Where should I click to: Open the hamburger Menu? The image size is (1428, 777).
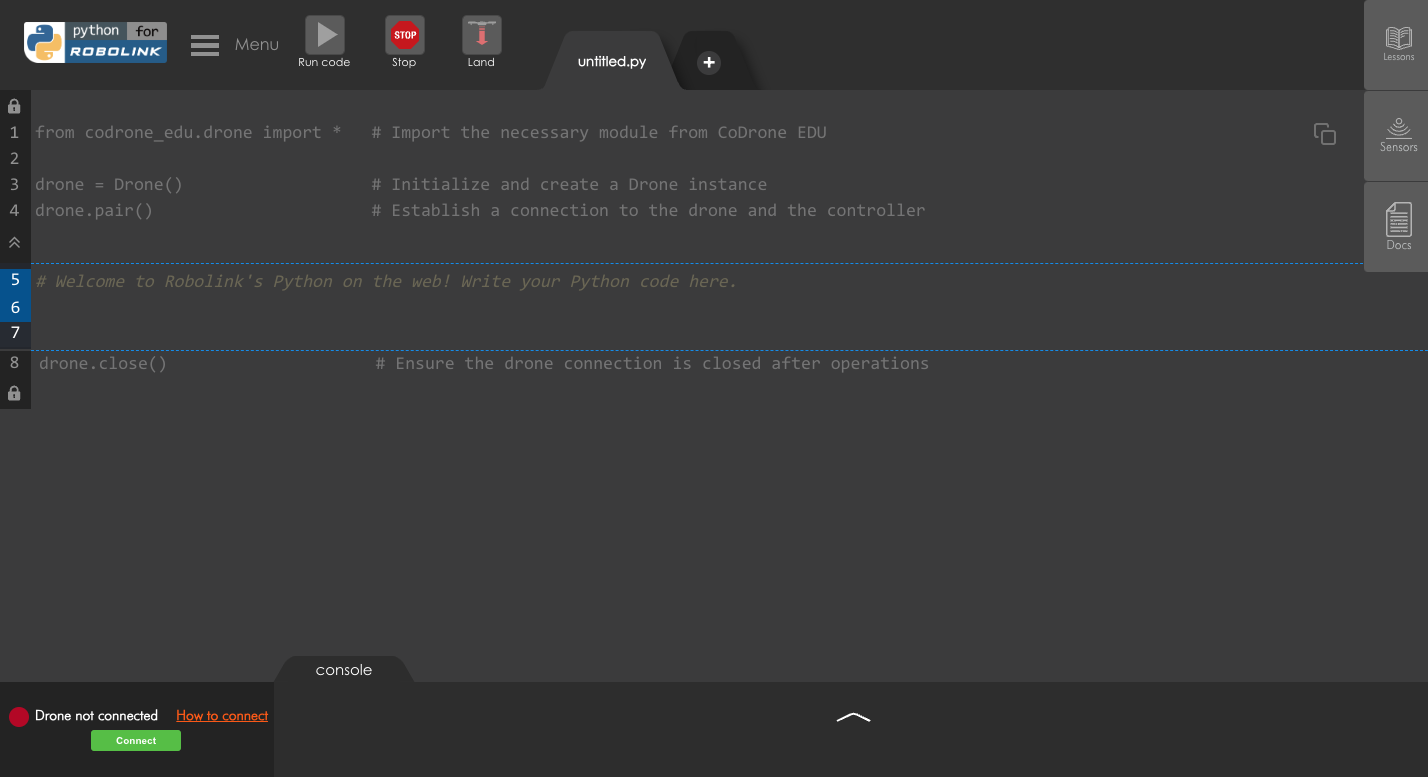tap(205, 45)
